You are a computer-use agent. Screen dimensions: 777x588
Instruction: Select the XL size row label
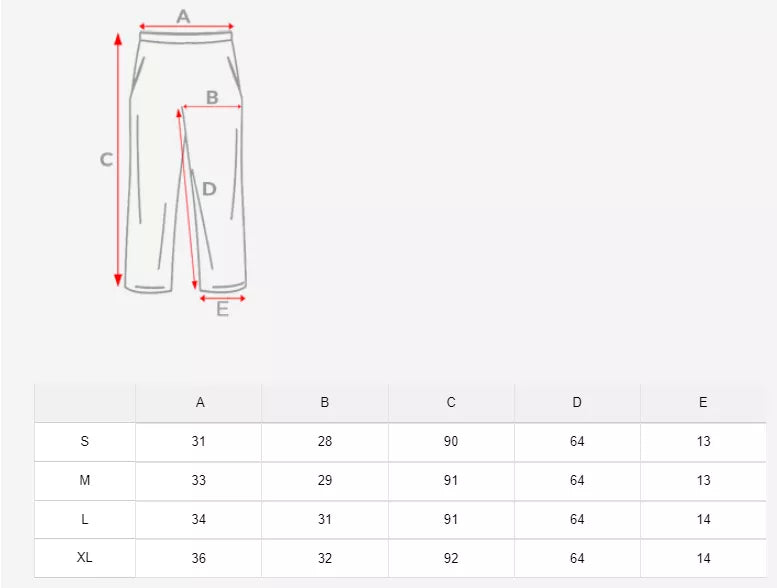tap(85, 558)
